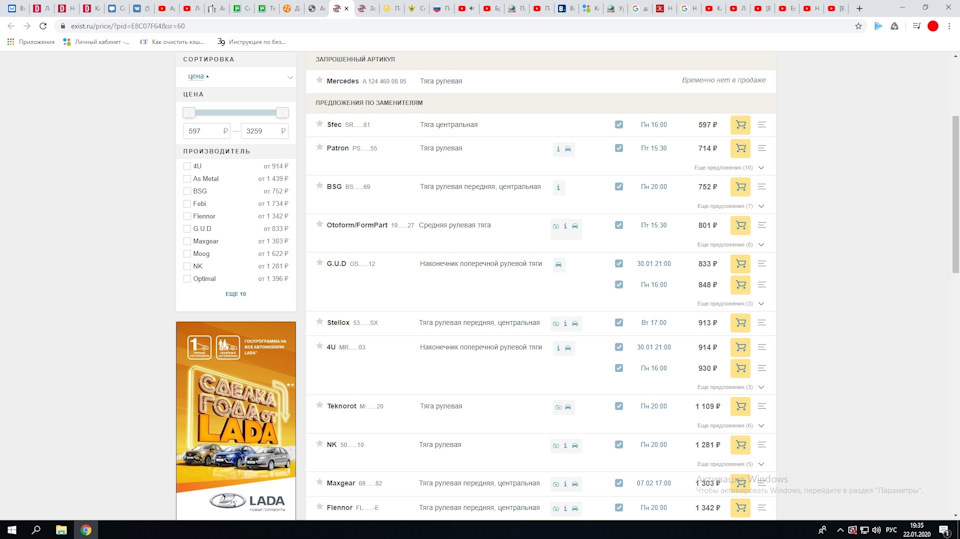Expand 8 more offers under Otoform/FormPart
960x539 pixels.
[x=730, y=245]
